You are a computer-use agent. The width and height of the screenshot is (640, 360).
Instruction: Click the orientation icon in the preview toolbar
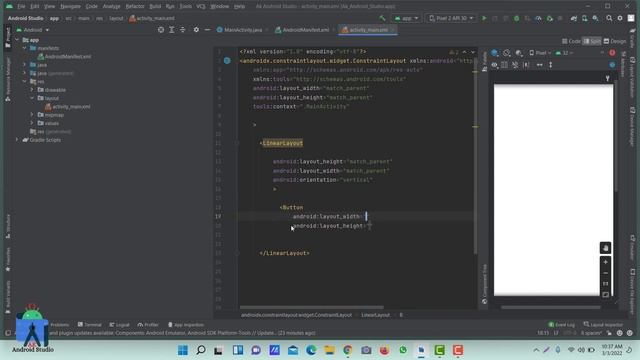507,53
